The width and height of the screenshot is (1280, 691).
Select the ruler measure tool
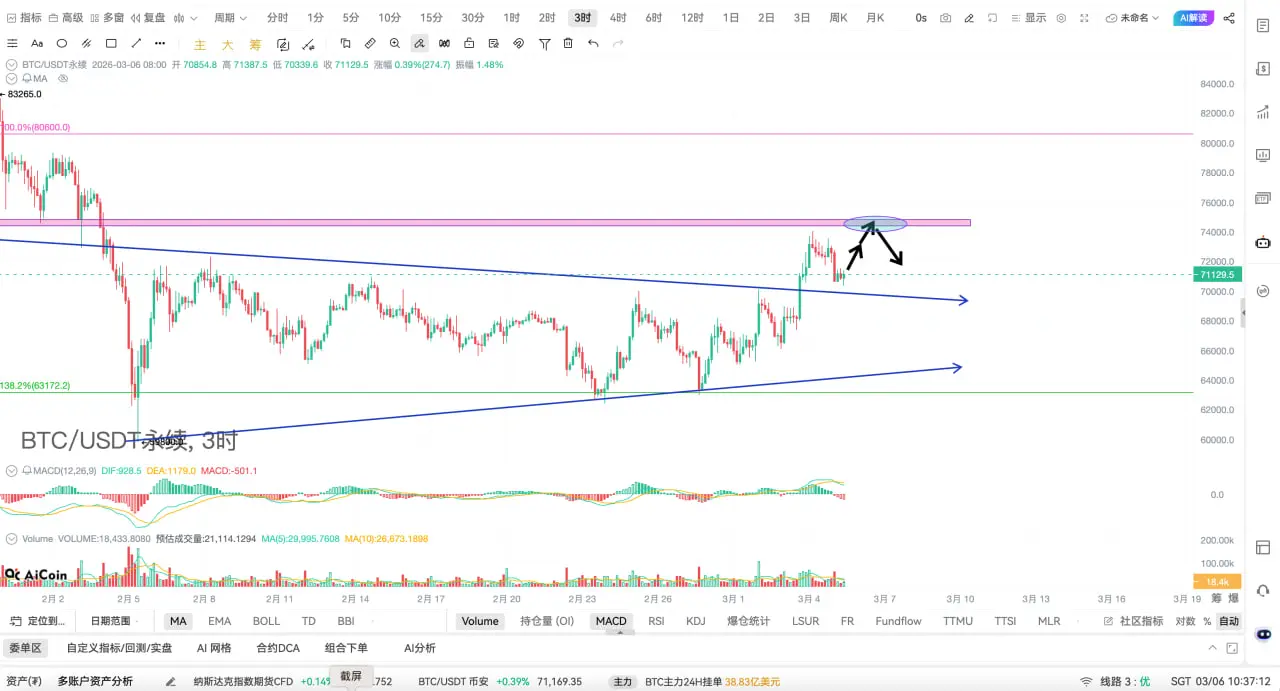tap(370, 43)
